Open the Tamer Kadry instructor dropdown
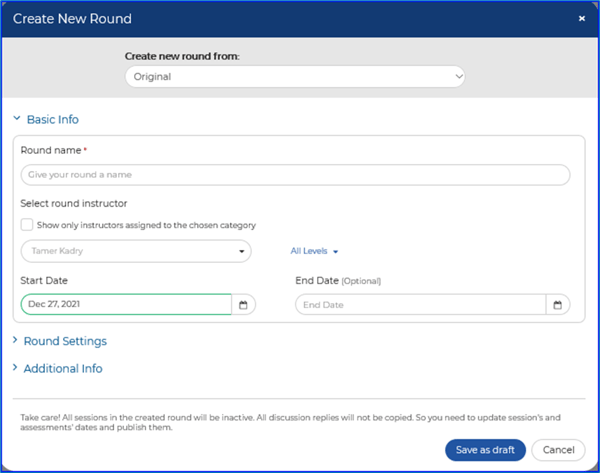This screenshot has height=473, width=600. (136, 251)
